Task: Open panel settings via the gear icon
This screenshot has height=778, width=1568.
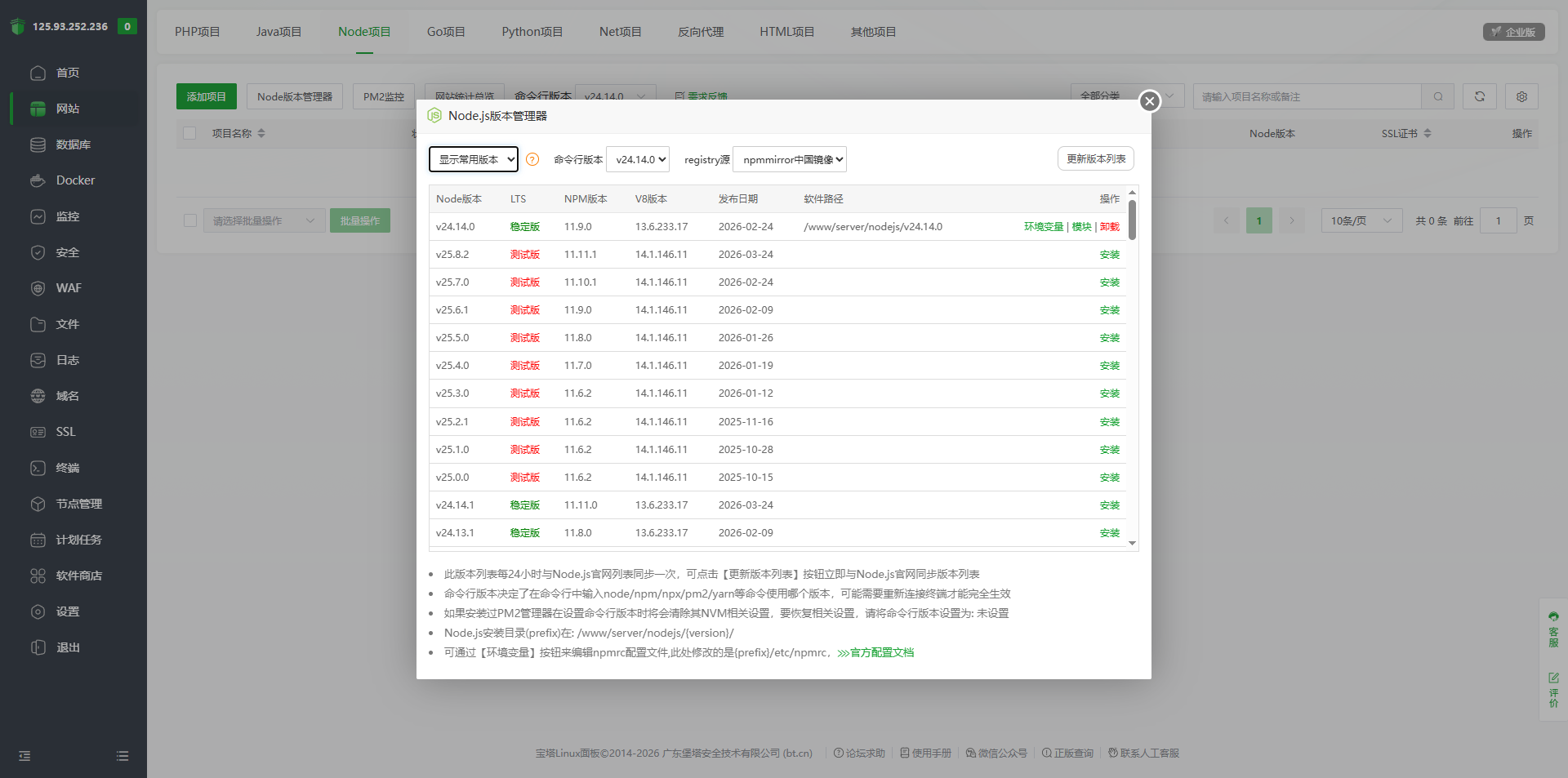Action: 1521,96
